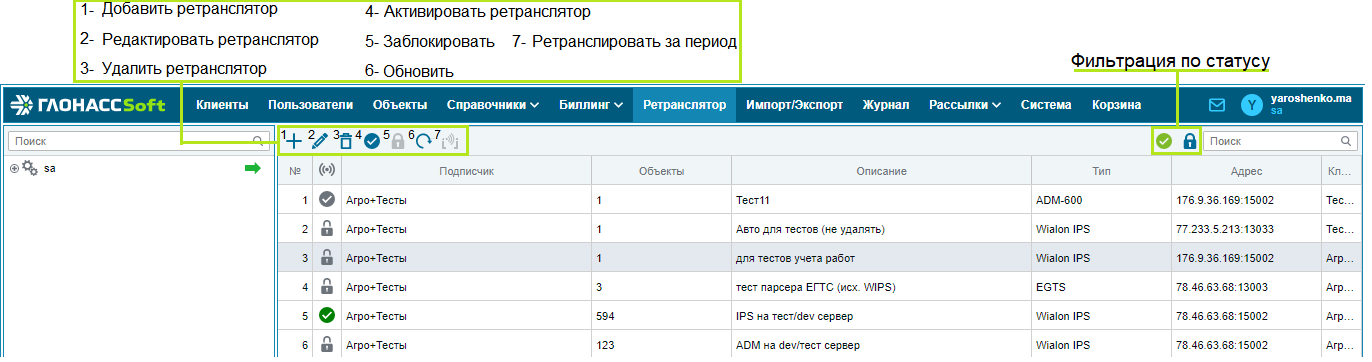Click the pencil icon to edit retranslator
This screenshot has width=1372, height=362.
click(x=320, y=141)
